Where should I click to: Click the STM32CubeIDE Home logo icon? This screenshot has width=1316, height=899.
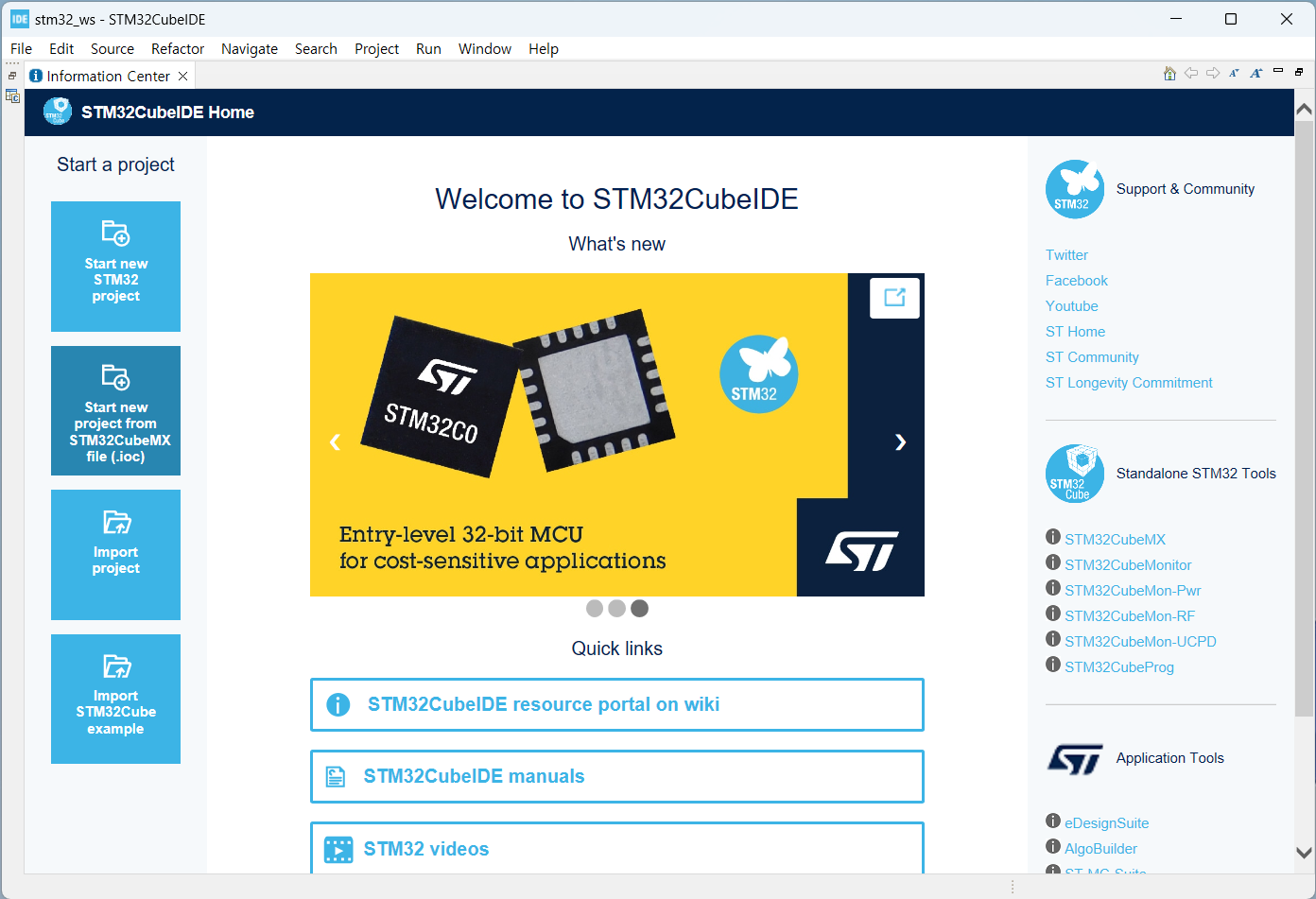coord(58,112)
